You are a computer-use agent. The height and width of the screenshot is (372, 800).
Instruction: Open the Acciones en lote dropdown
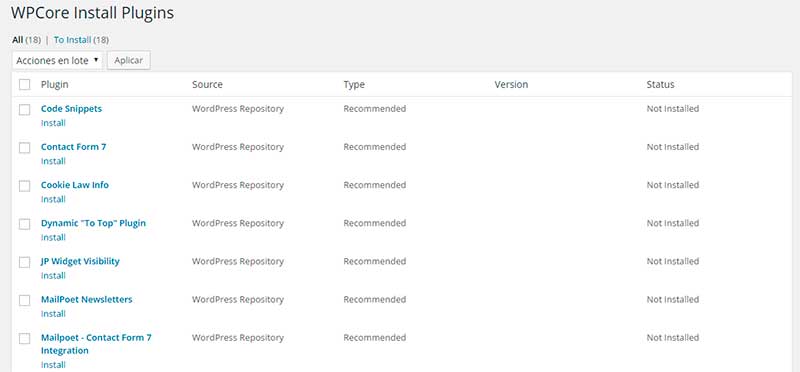57,60
